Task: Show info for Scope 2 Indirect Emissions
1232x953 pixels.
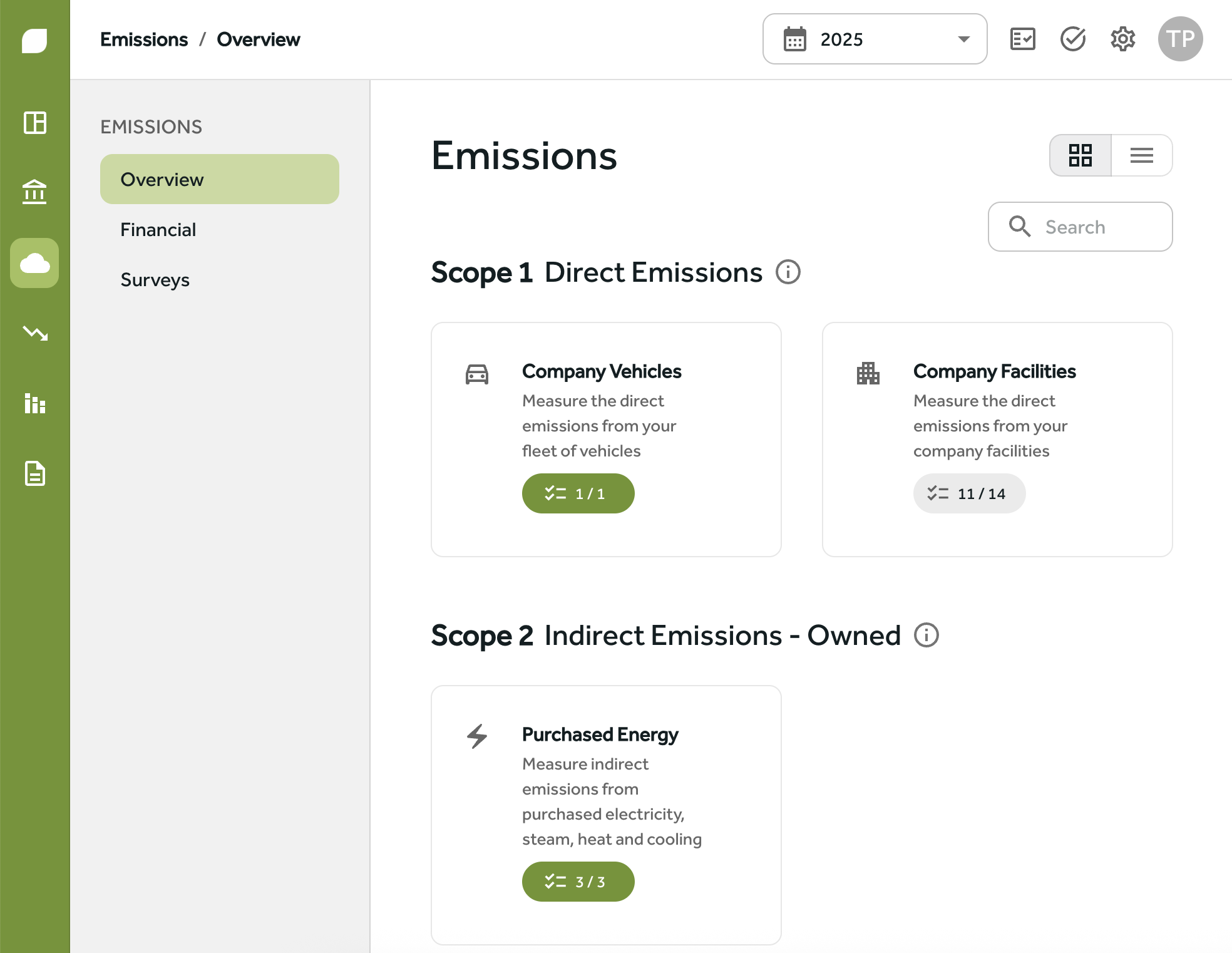Action: (926, 636)
